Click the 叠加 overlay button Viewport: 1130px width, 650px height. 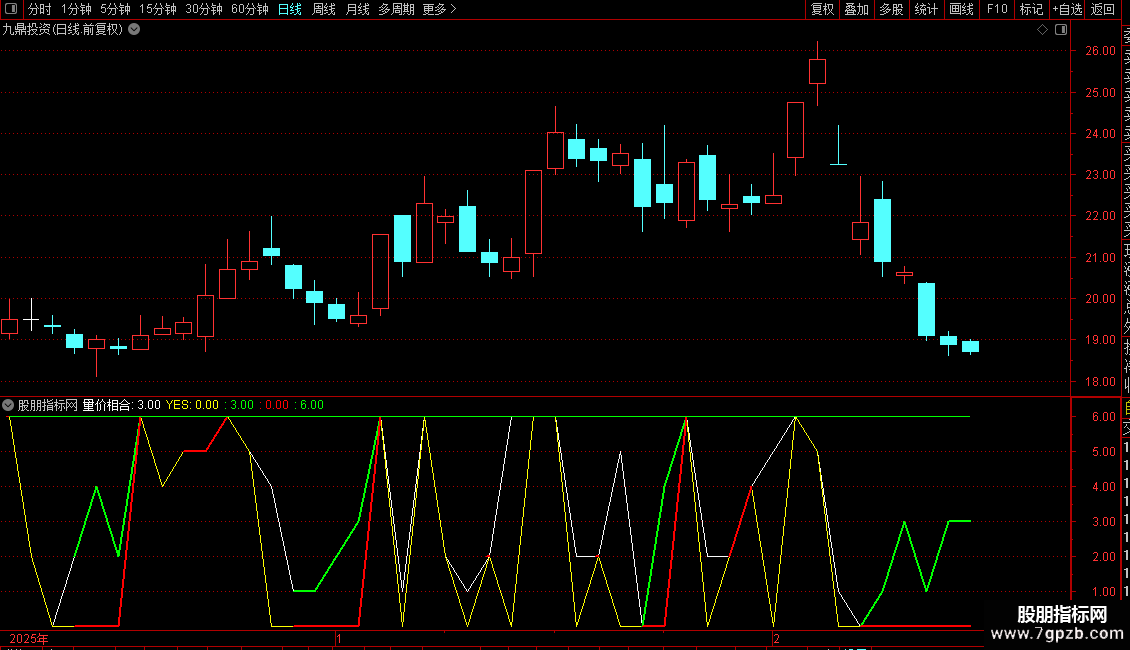click(x=857, y=9)
